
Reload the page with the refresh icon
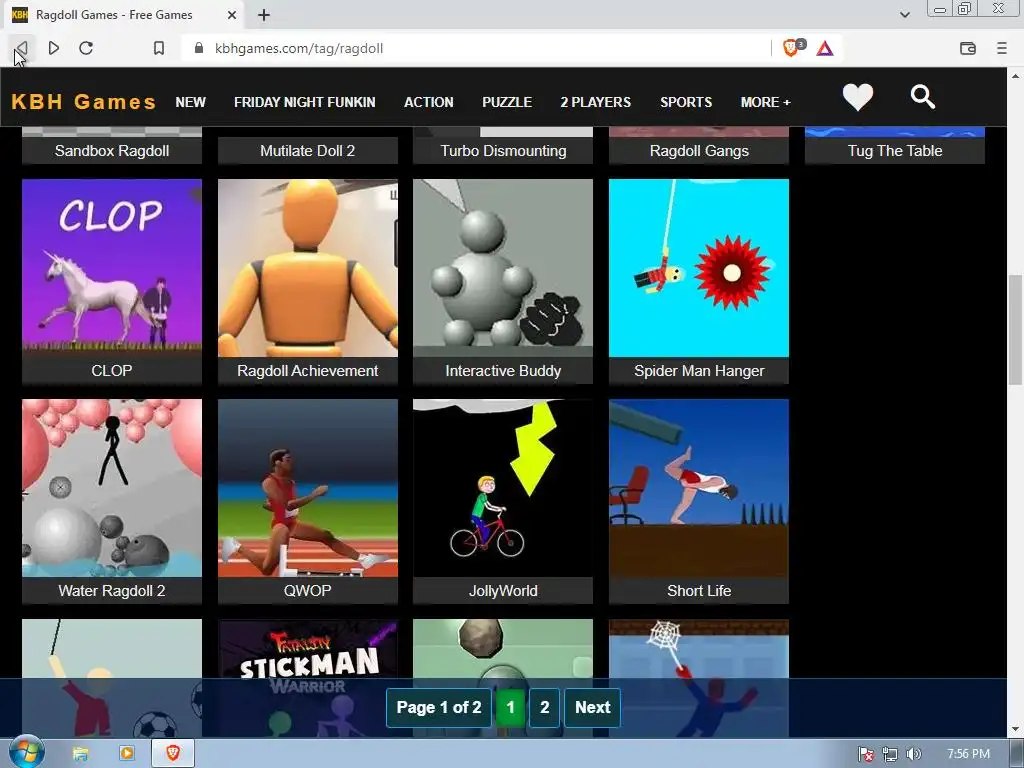coord(86,48)
